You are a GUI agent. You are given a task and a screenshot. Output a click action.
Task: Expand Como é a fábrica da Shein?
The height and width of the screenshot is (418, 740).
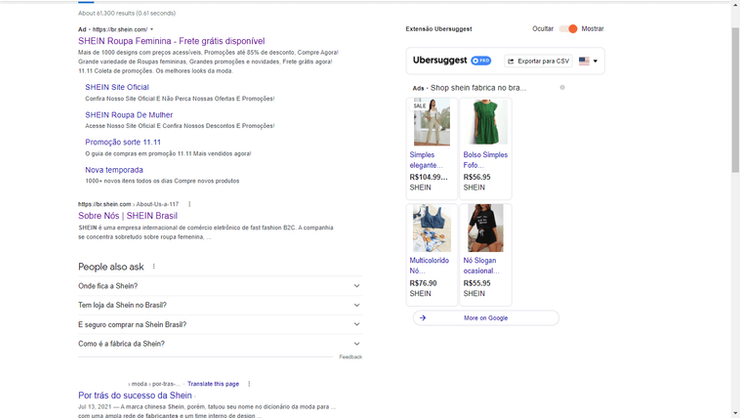point(220,344)
